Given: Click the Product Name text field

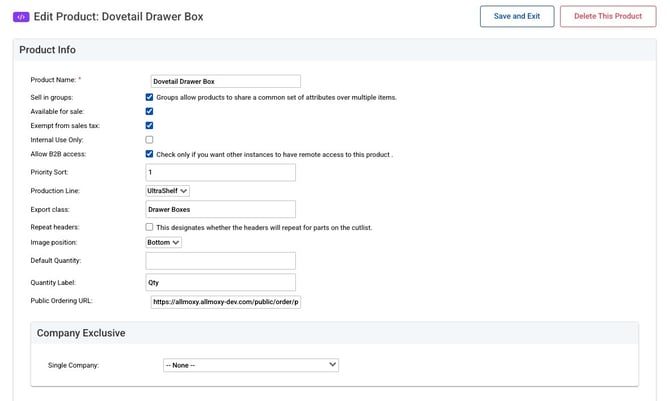Looking at the screenshot, I should pos(225,81).
